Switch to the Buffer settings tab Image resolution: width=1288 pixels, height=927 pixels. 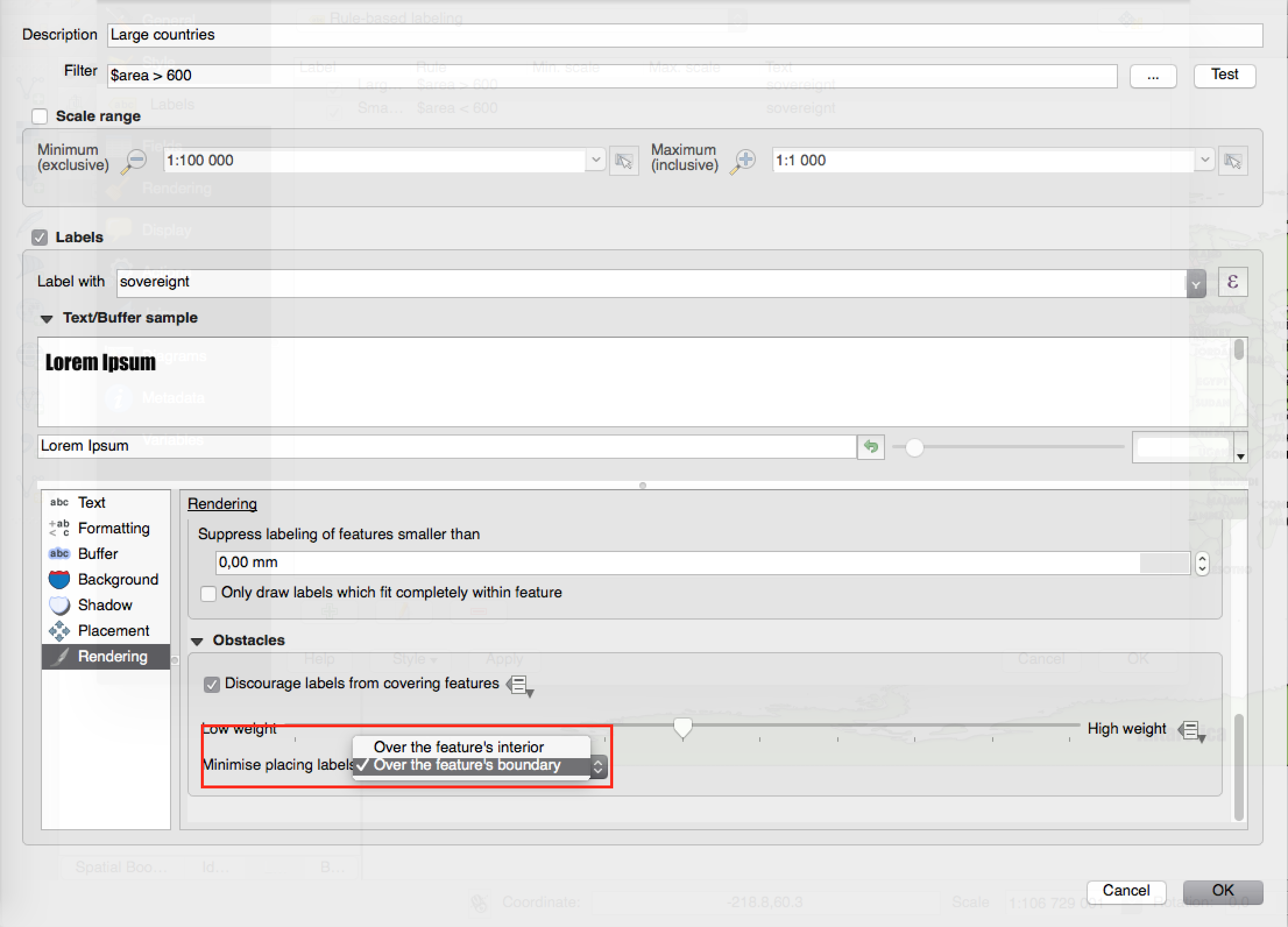point(98,554)
